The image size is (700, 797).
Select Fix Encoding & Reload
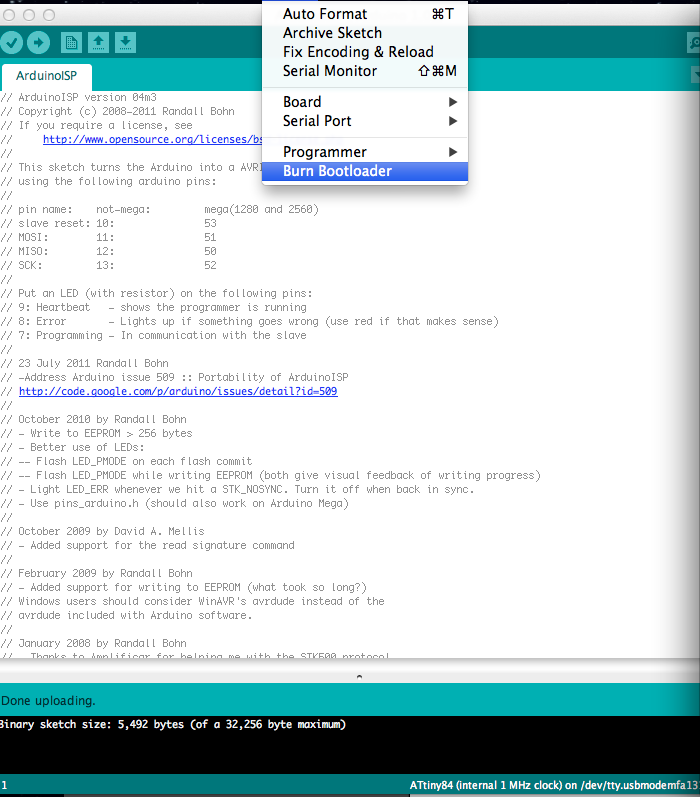pyautogui.click(x=365, y=52)
